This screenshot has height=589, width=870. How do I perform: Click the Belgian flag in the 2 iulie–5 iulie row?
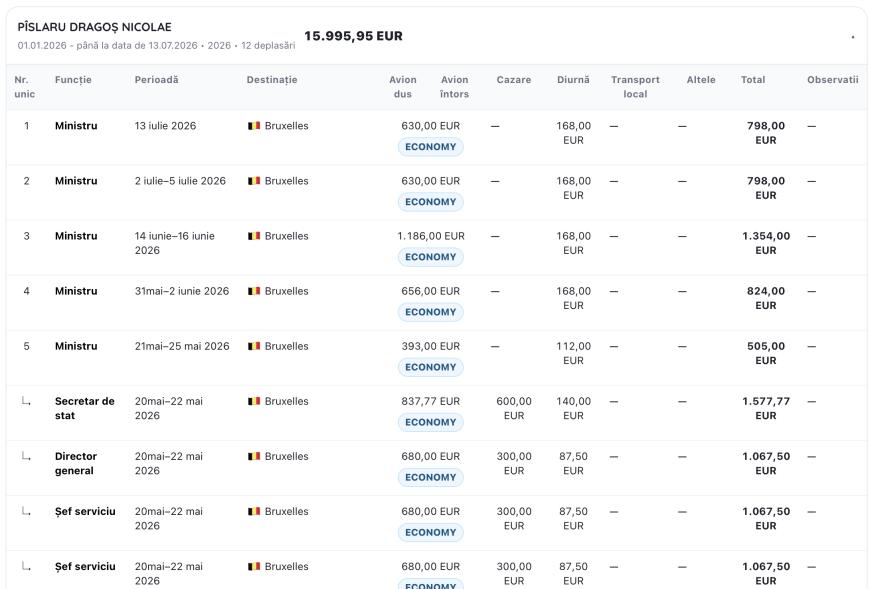tap(254, 181)
